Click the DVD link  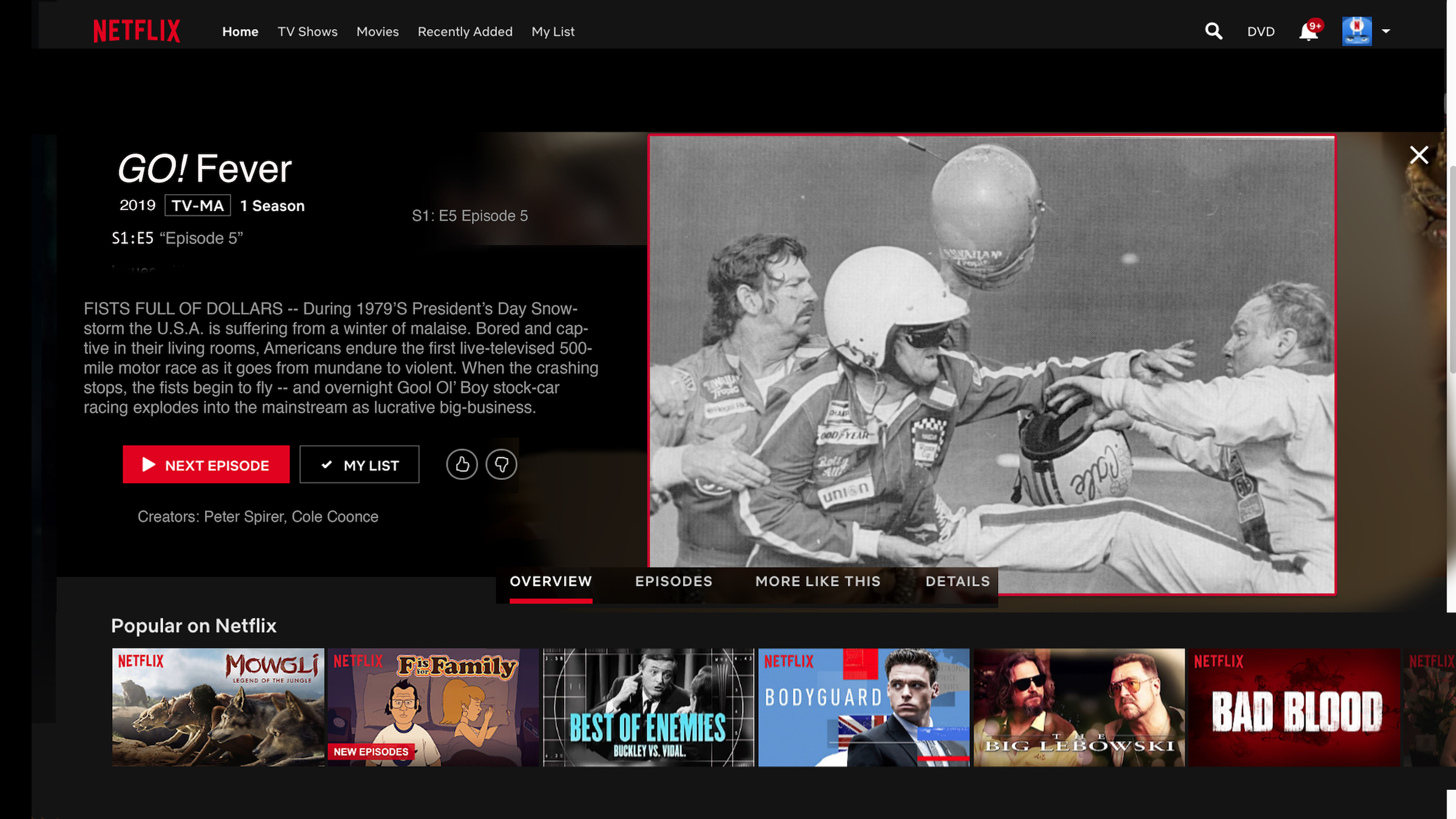(1261, 32)
